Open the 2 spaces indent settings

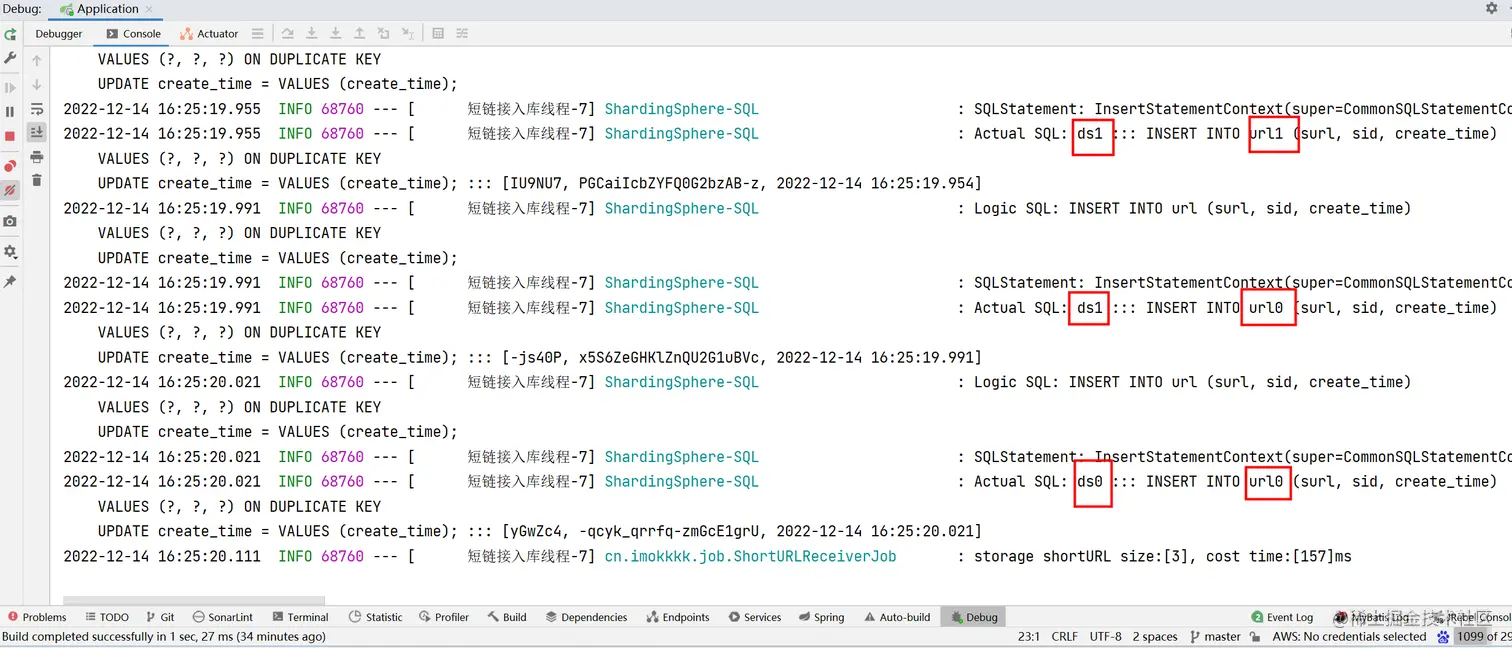(1155, 636)
